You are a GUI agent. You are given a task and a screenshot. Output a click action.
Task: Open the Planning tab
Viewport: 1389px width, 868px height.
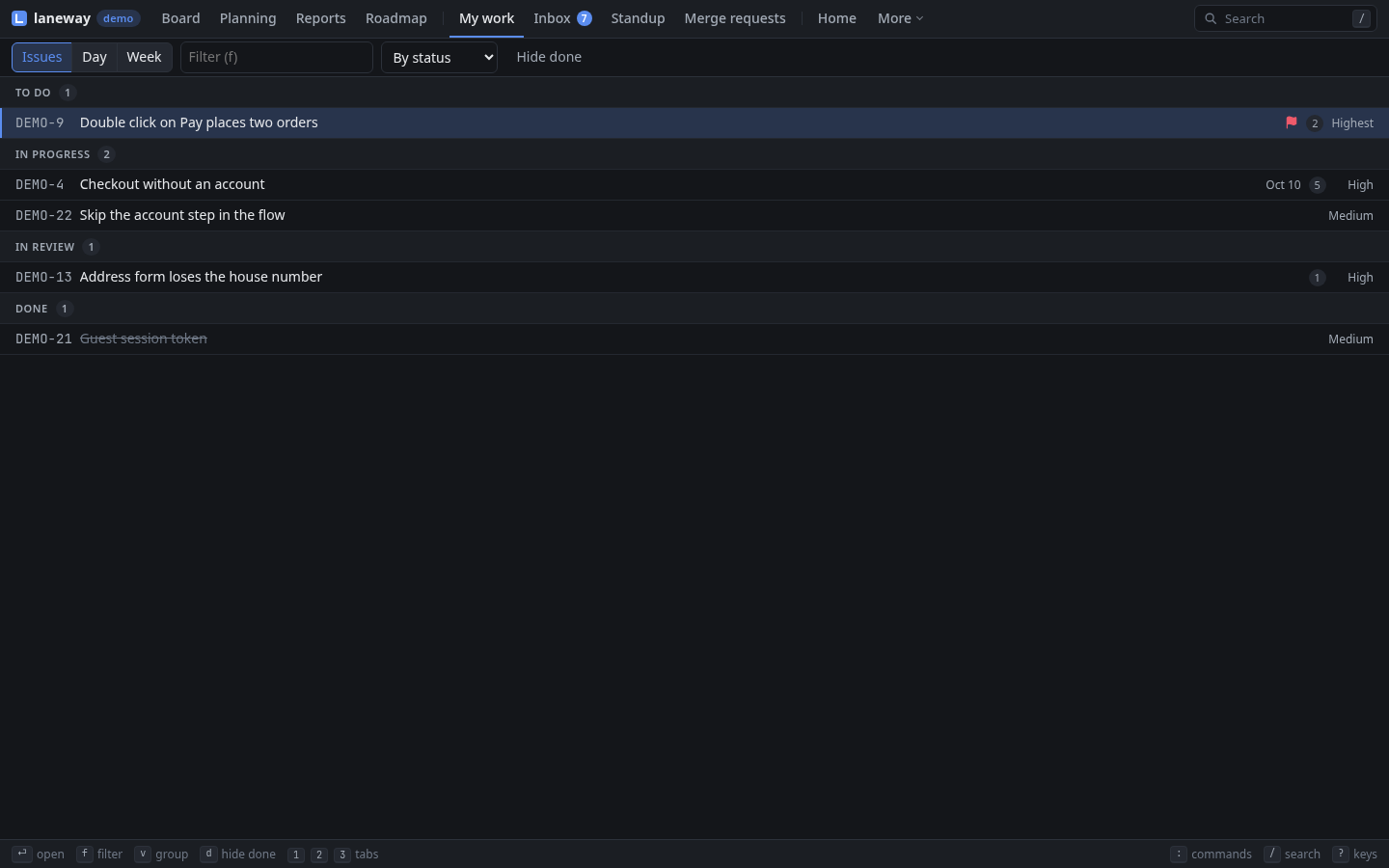[x=248, y=18]
